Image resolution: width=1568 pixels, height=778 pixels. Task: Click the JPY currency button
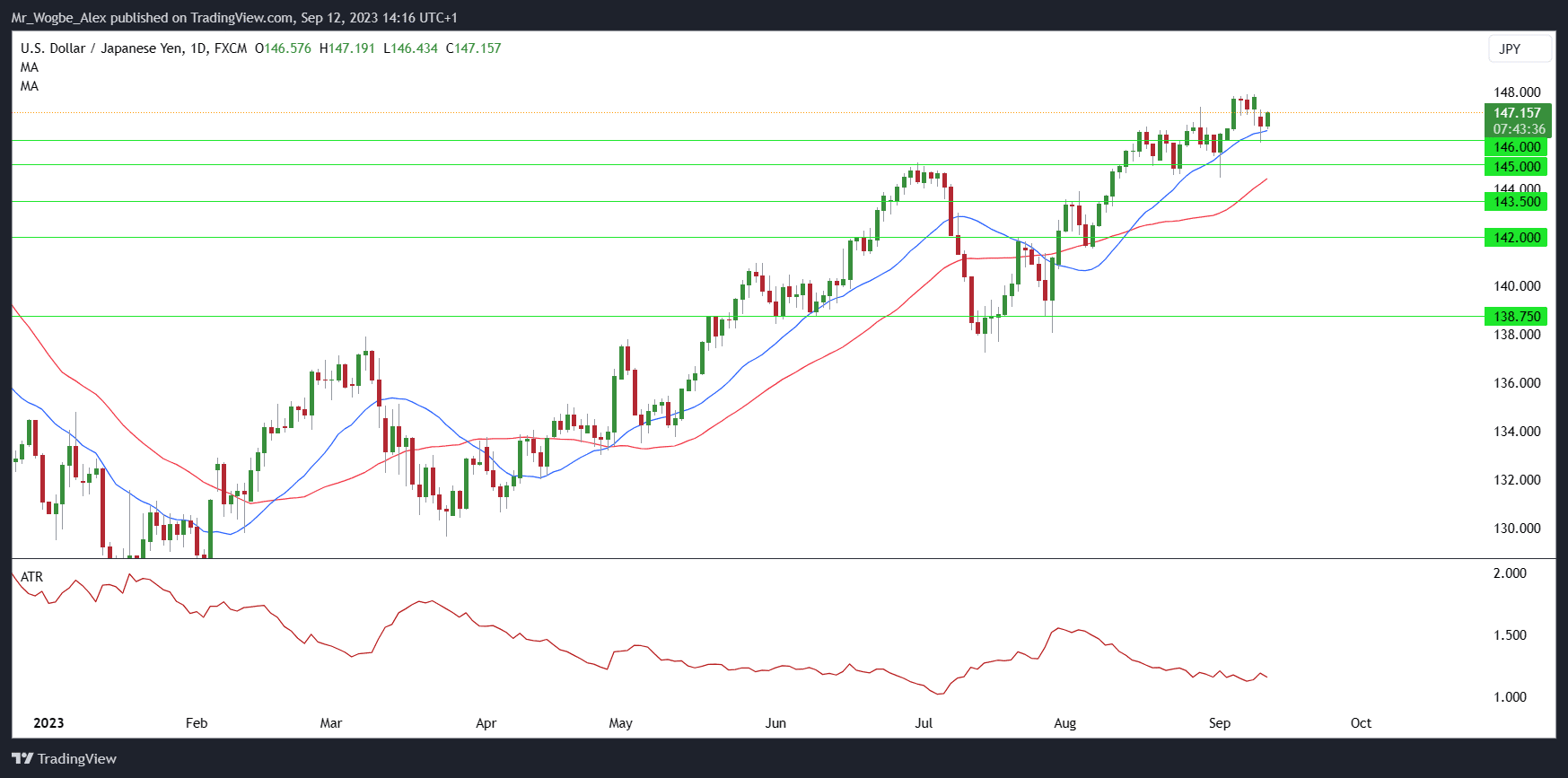pyautogui.click(x=1520, y=48)
